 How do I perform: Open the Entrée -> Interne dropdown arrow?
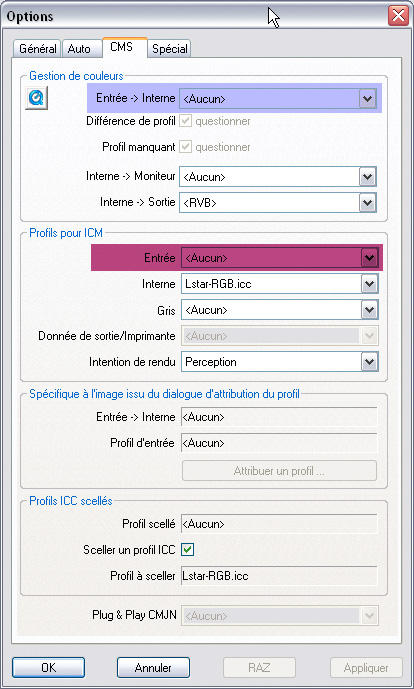[x=367, y=98]
